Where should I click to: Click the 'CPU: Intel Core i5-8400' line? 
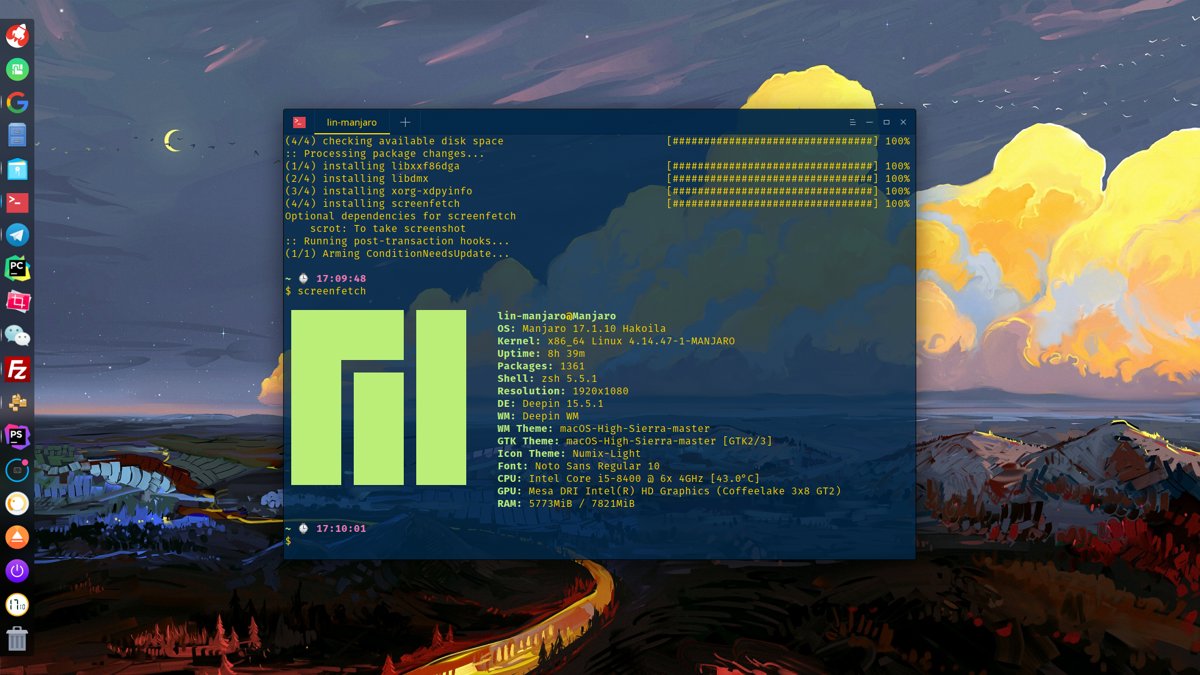tap(628, 478)
